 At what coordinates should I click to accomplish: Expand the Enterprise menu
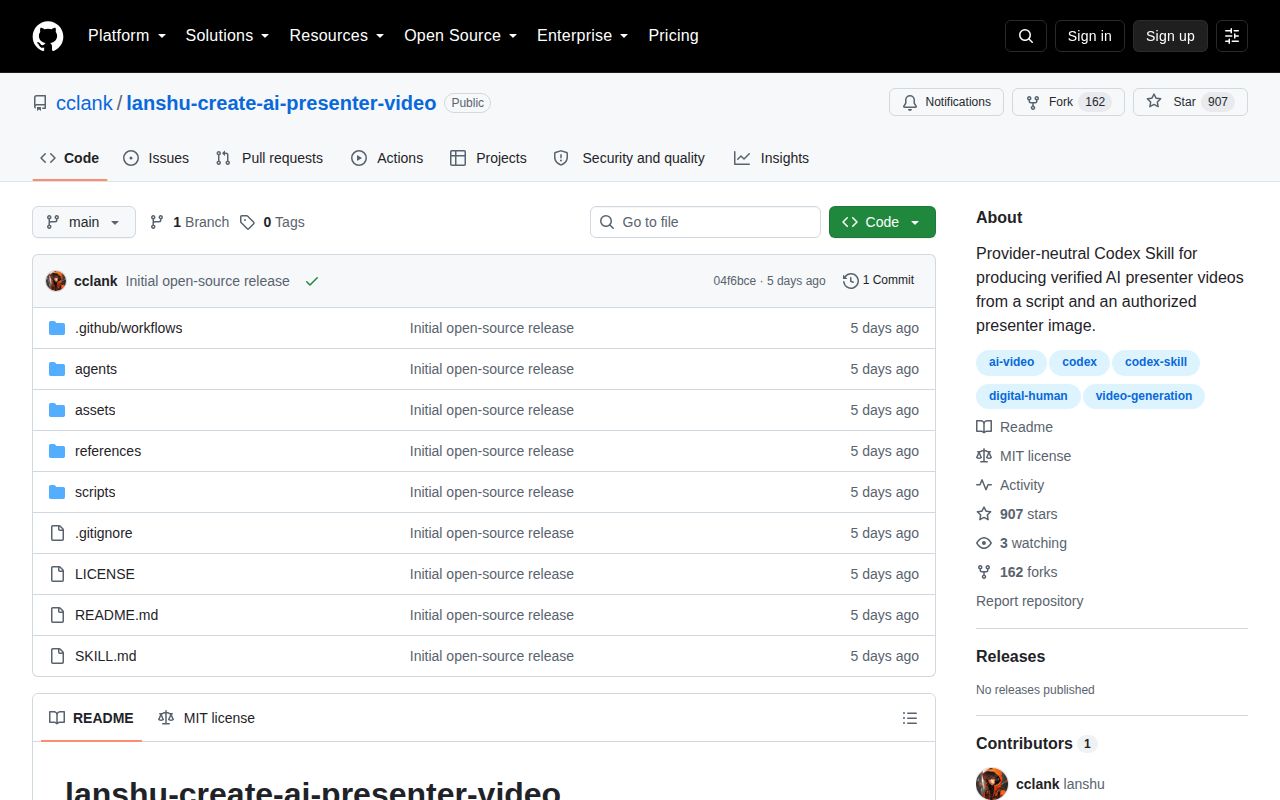click(x=582, y=36)
